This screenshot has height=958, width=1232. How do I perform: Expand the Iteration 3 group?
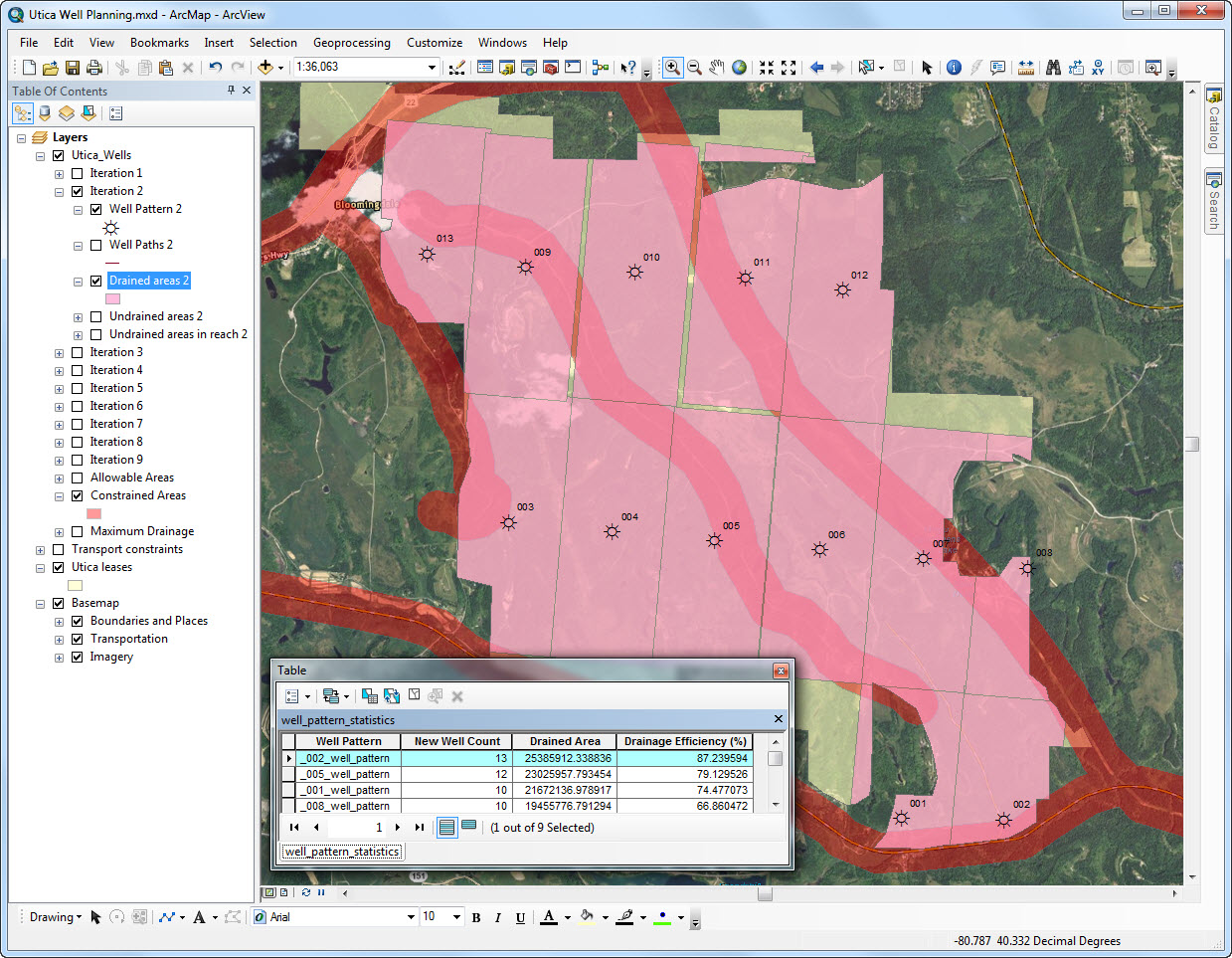[59, 353]
